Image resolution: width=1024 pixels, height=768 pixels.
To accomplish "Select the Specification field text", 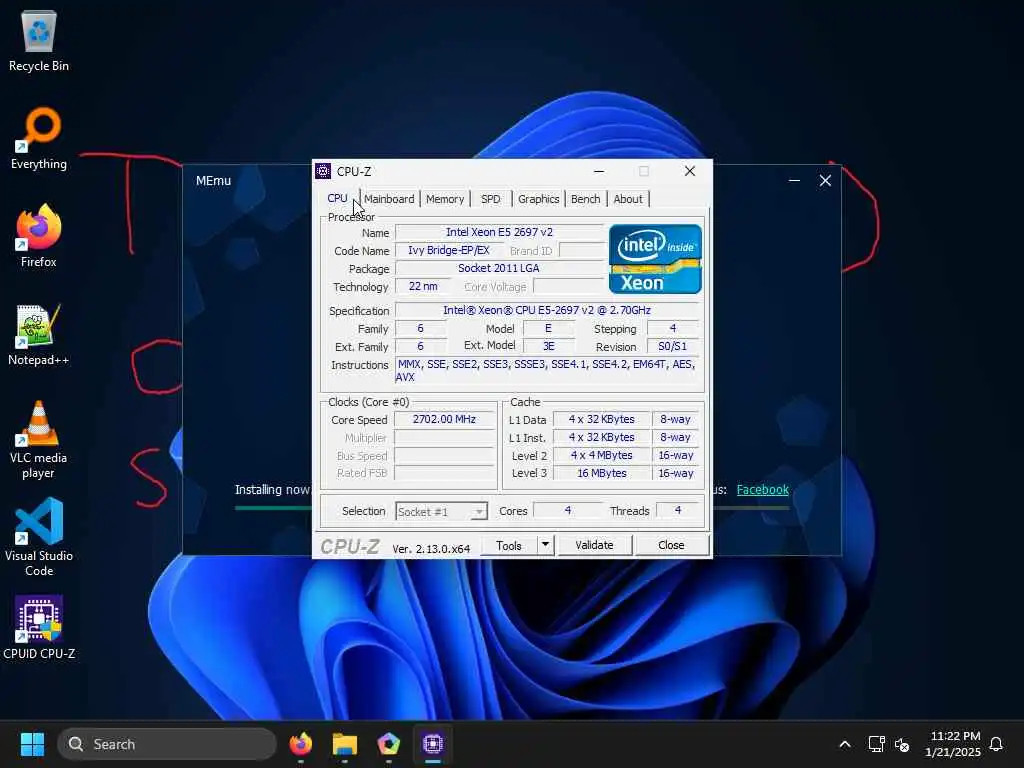I will point(547,310).
